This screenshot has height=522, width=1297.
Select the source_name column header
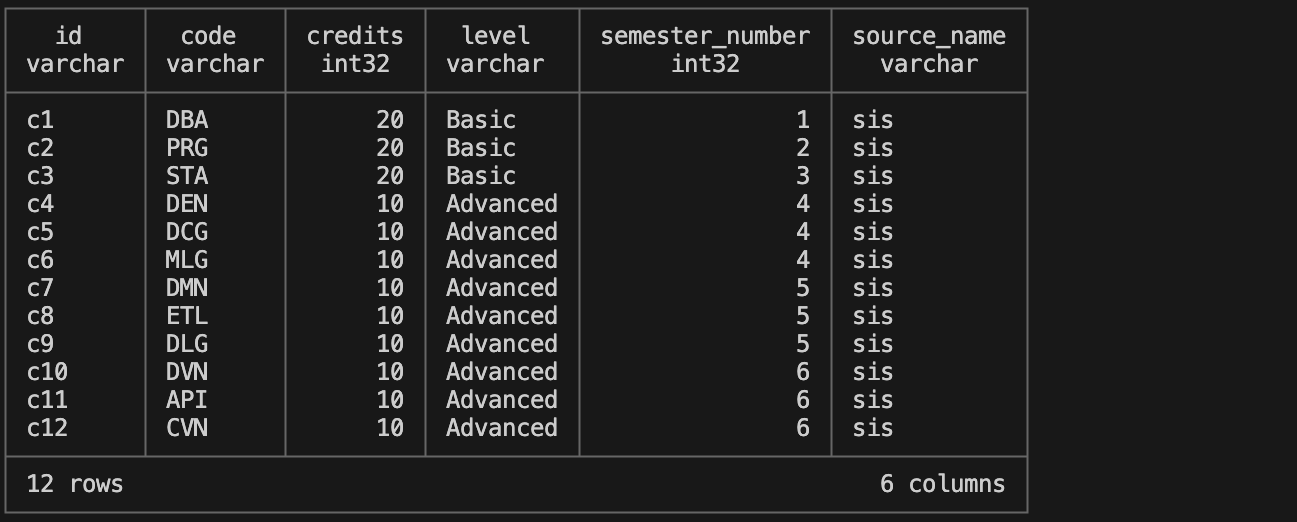(929, 50)
